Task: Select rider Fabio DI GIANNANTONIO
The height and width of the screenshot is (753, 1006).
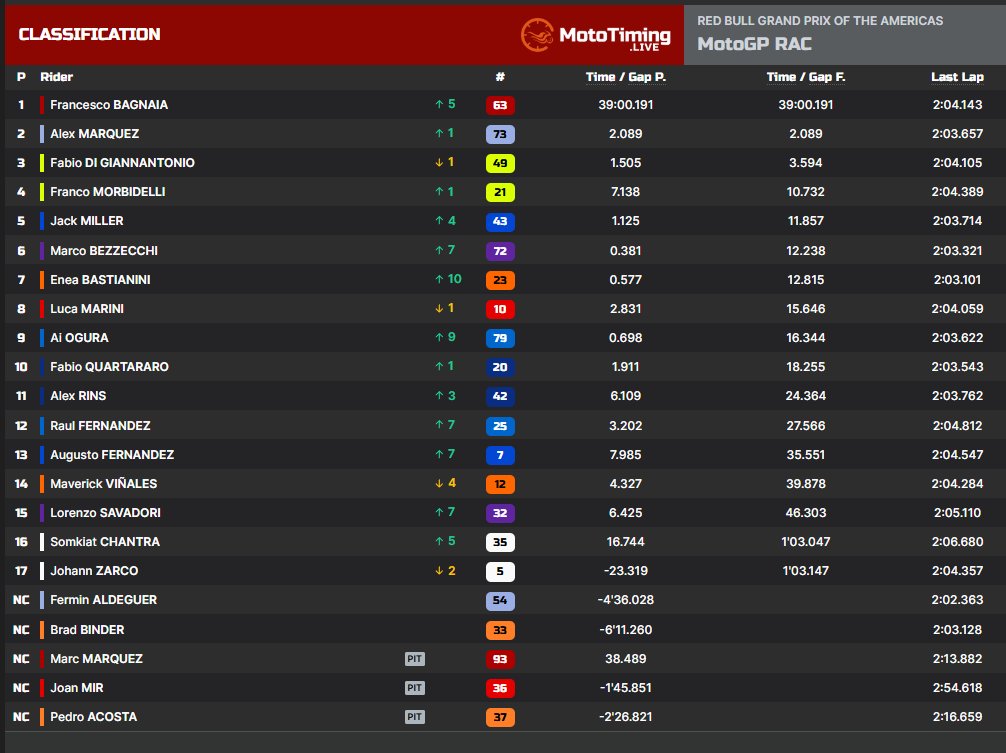Action: click(x=122, y=163)
